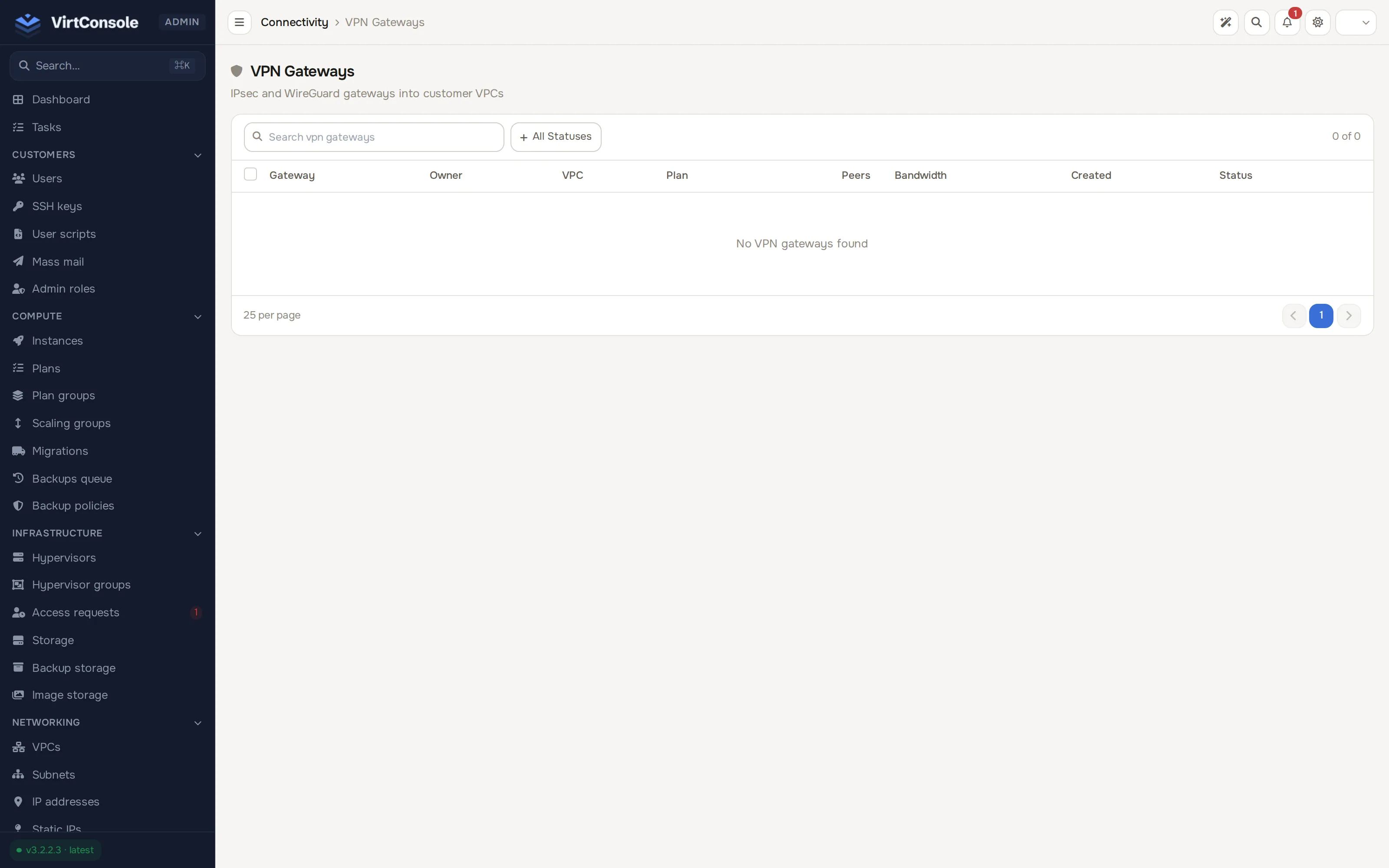Open the Admin roles icon
1389x868 pixels.
(x=18, y=289)
